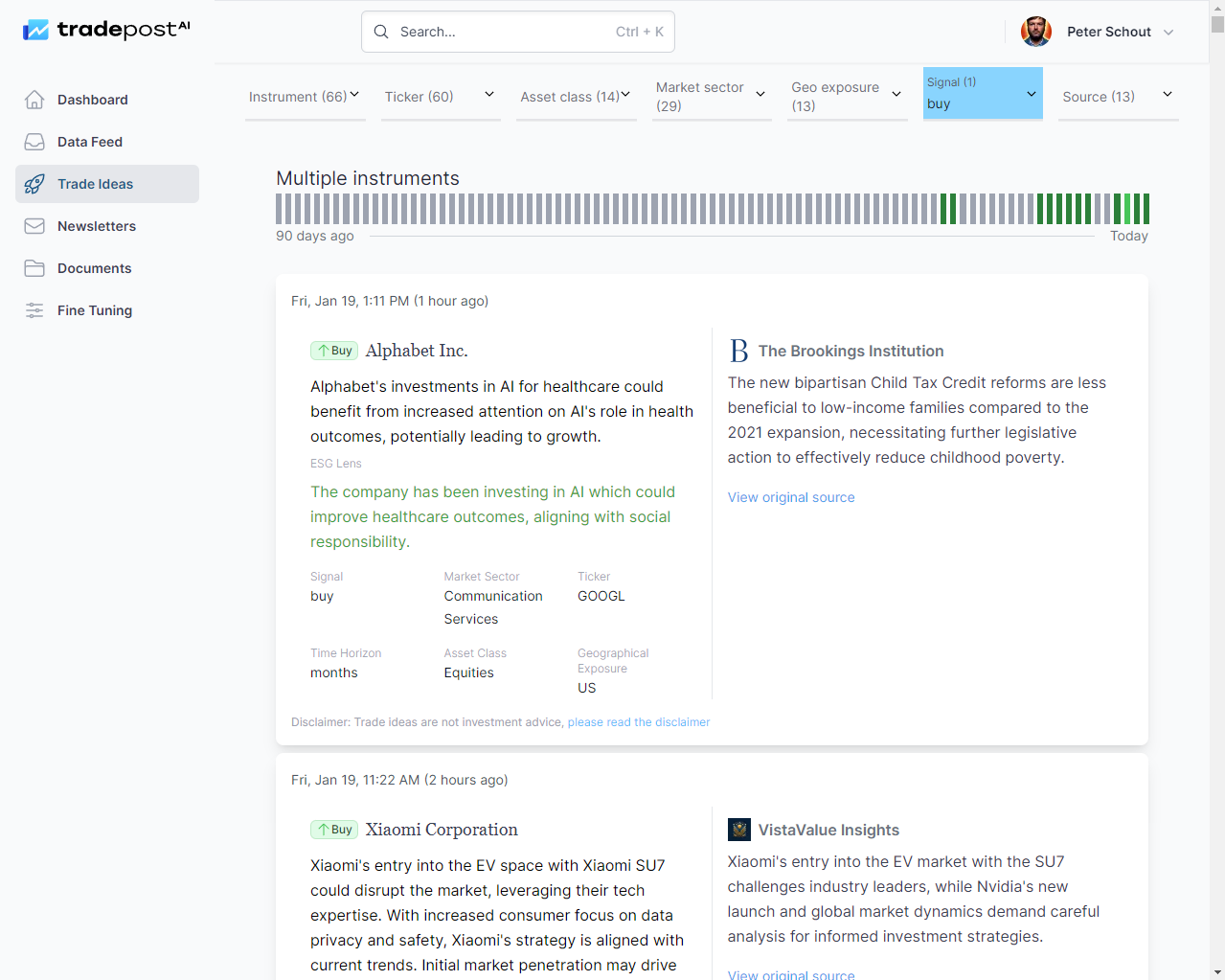Click the Buy badge next to Xiaomi Corporation
The image size is (1225, 980).
[x=334, y=830]
